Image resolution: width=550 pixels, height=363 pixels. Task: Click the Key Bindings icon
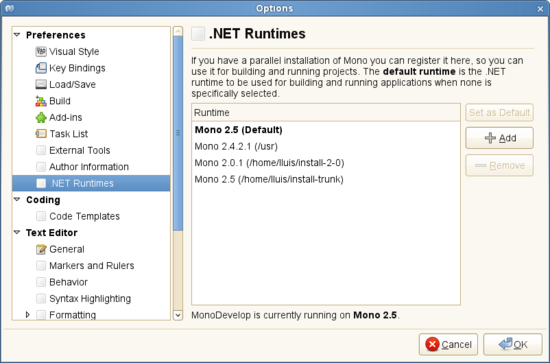(x=41, y=68)
